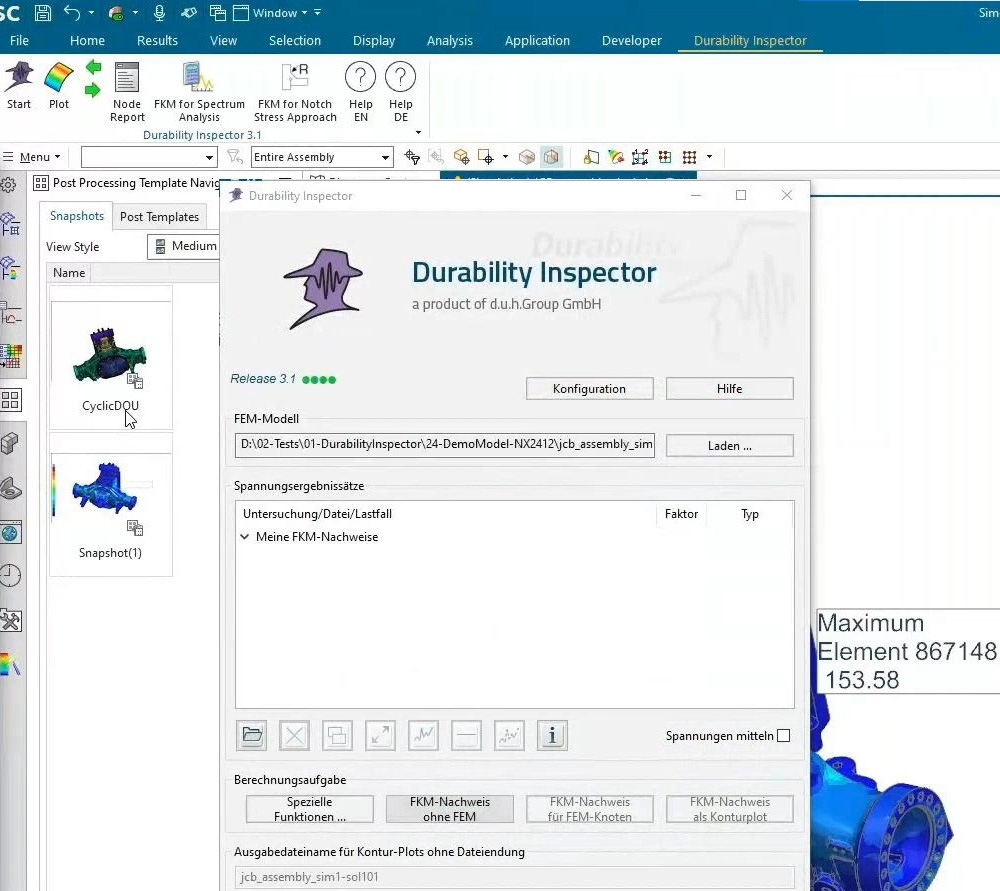Click the rainbow cone icon in toolbar
1000x891 pixels.
(615, 157)
